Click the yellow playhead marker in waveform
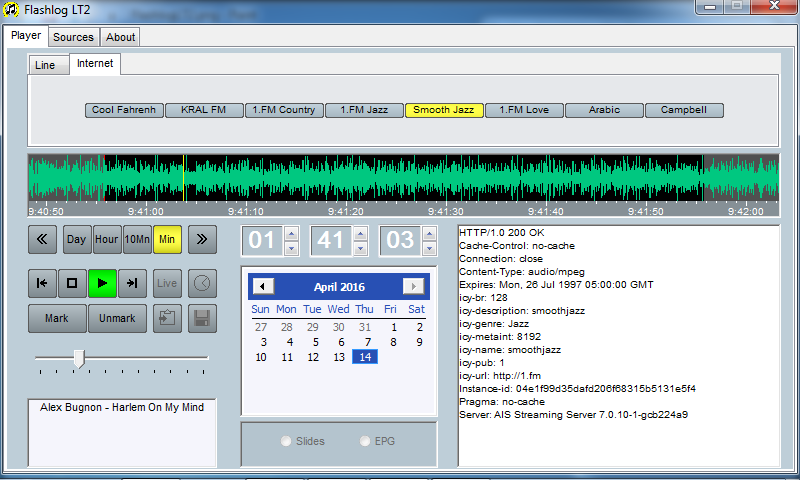 coord(184,179)
